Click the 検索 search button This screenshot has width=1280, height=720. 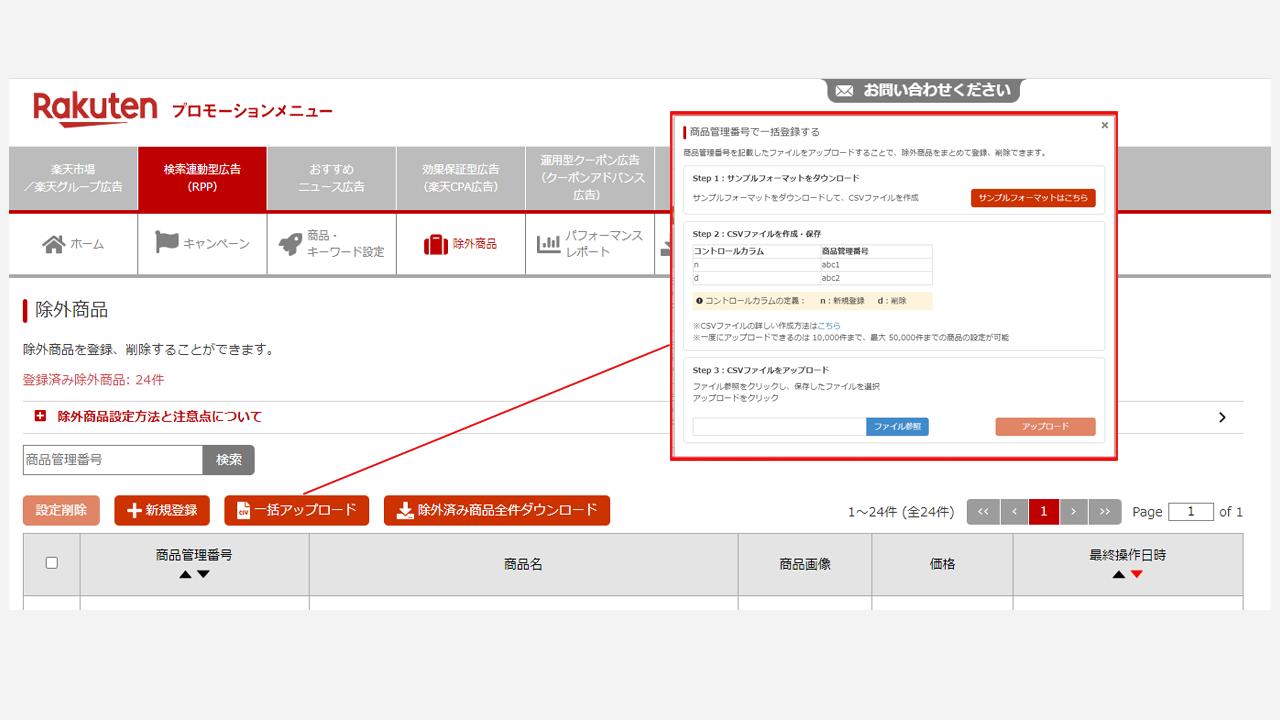tap(229, 460)
